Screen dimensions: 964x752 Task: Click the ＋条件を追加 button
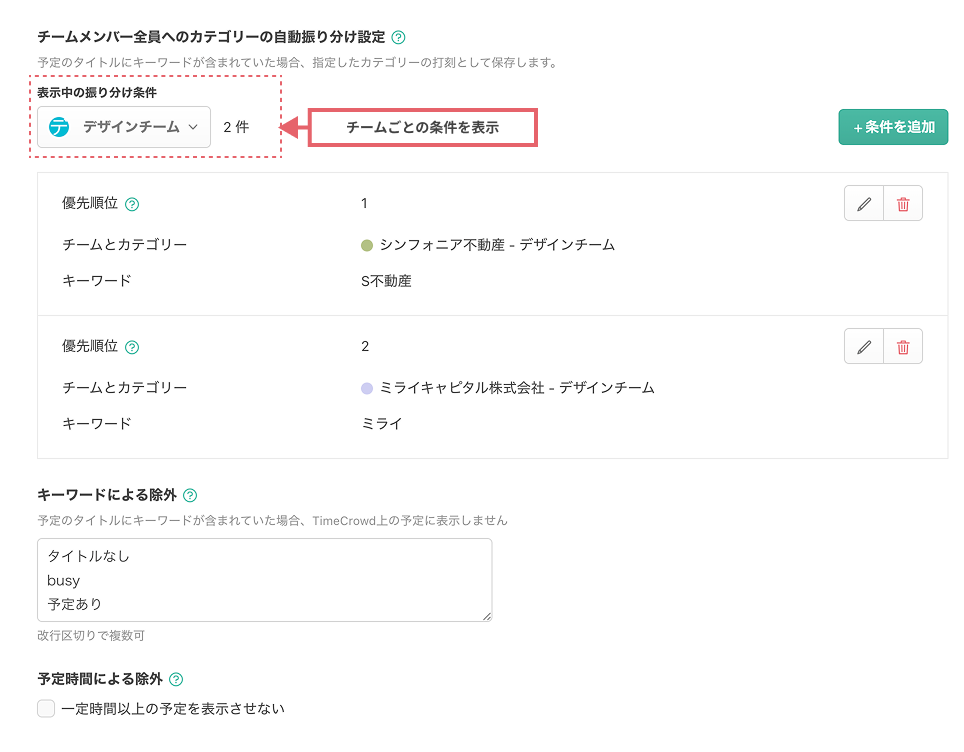(893, 127)
